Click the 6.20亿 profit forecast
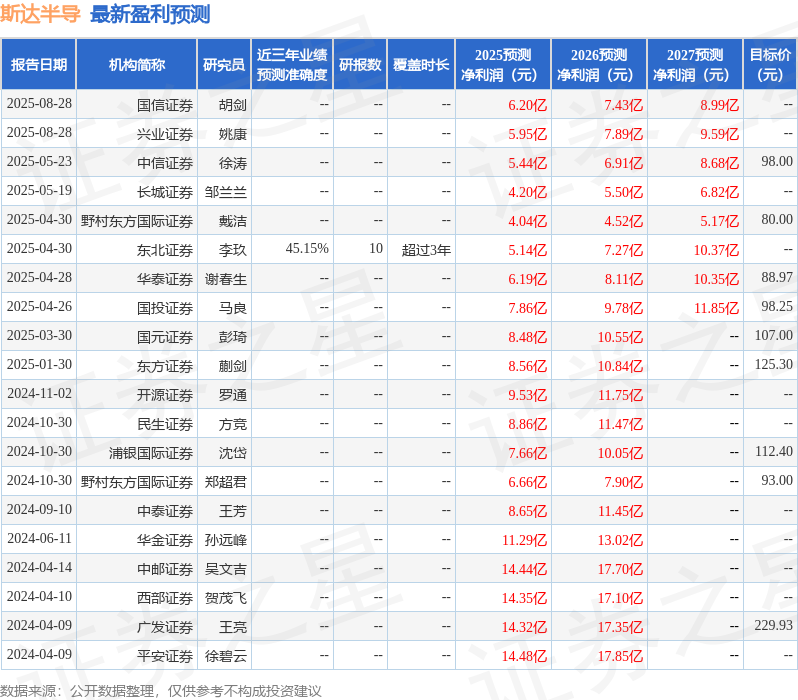This screenshot has height=700, width=798. 527,105
